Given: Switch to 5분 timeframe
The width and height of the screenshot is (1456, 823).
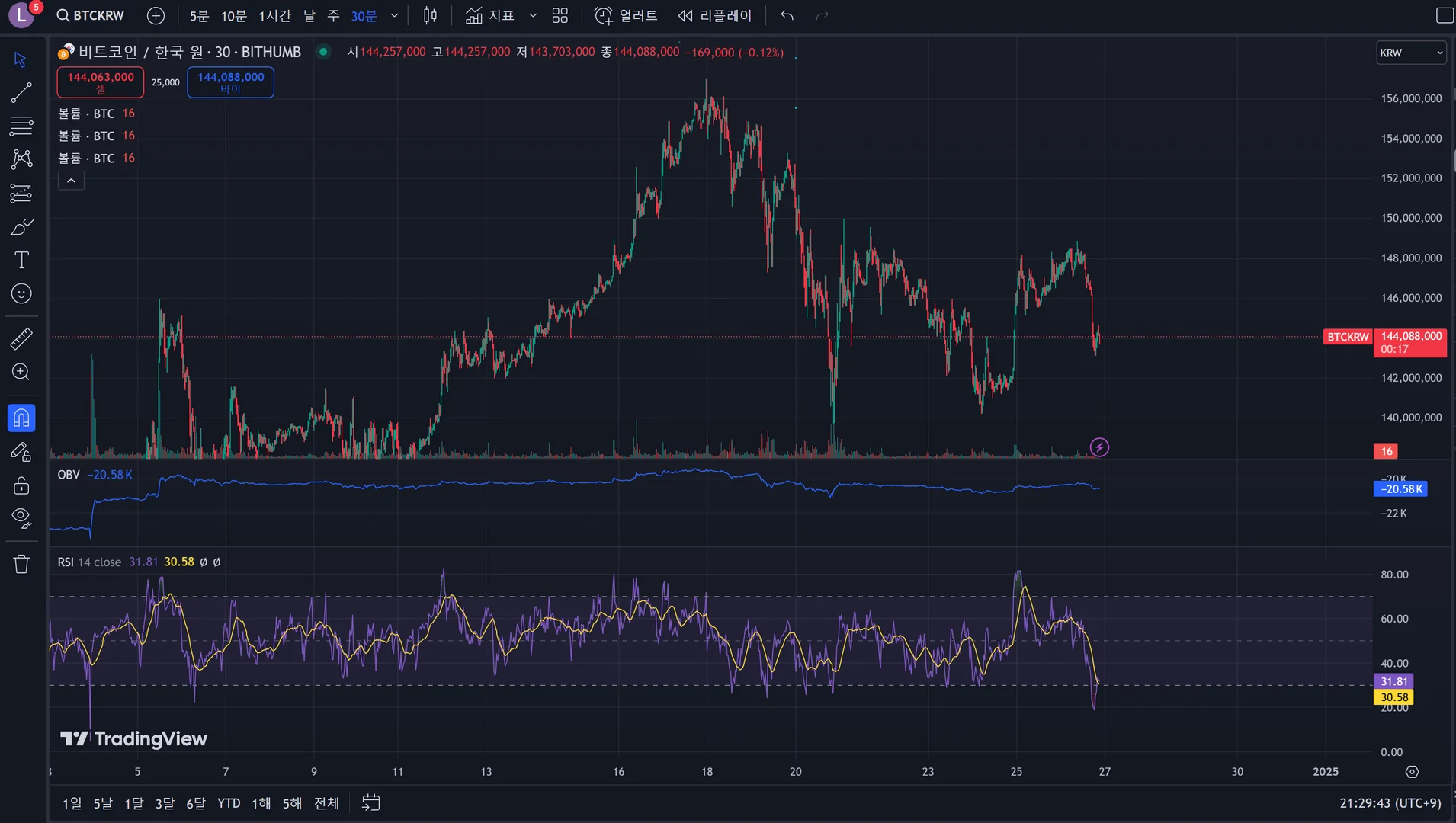Looking at the screenshot, I should (x=199, y=15).
